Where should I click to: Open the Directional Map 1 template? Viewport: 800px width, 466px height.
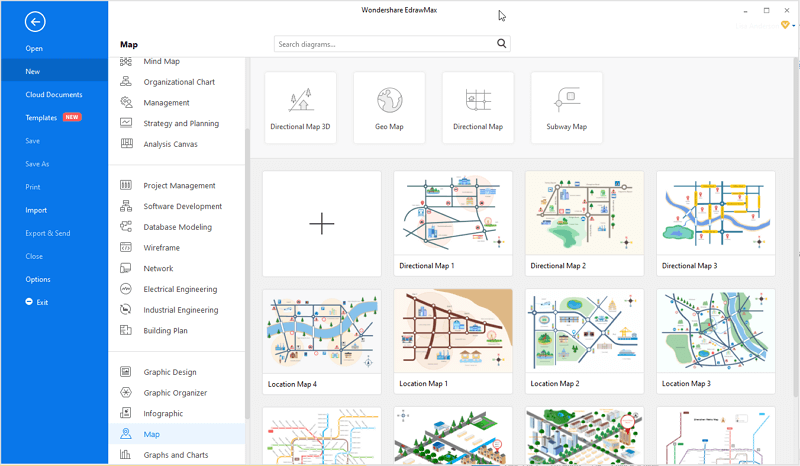[x=453, y=224]
